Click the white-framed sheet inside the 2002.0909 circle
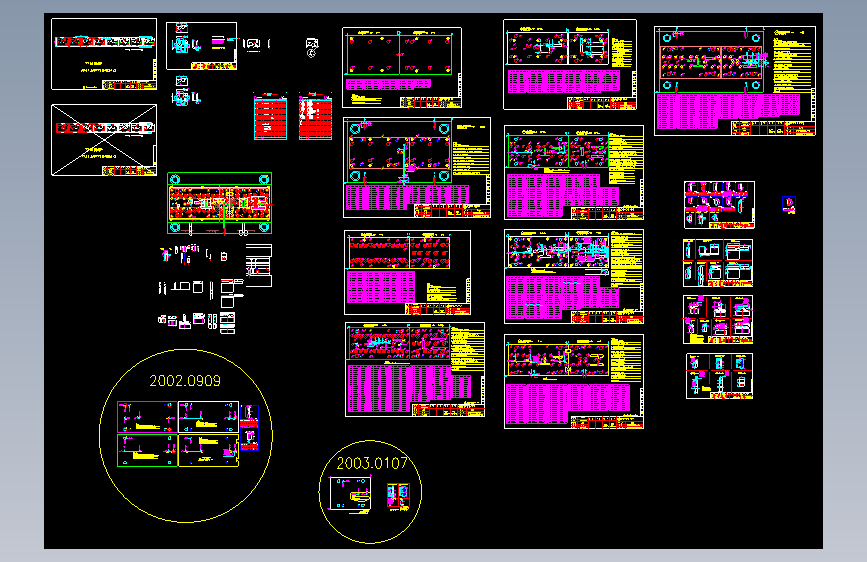The image size is (867, 562). pos(208,417)
